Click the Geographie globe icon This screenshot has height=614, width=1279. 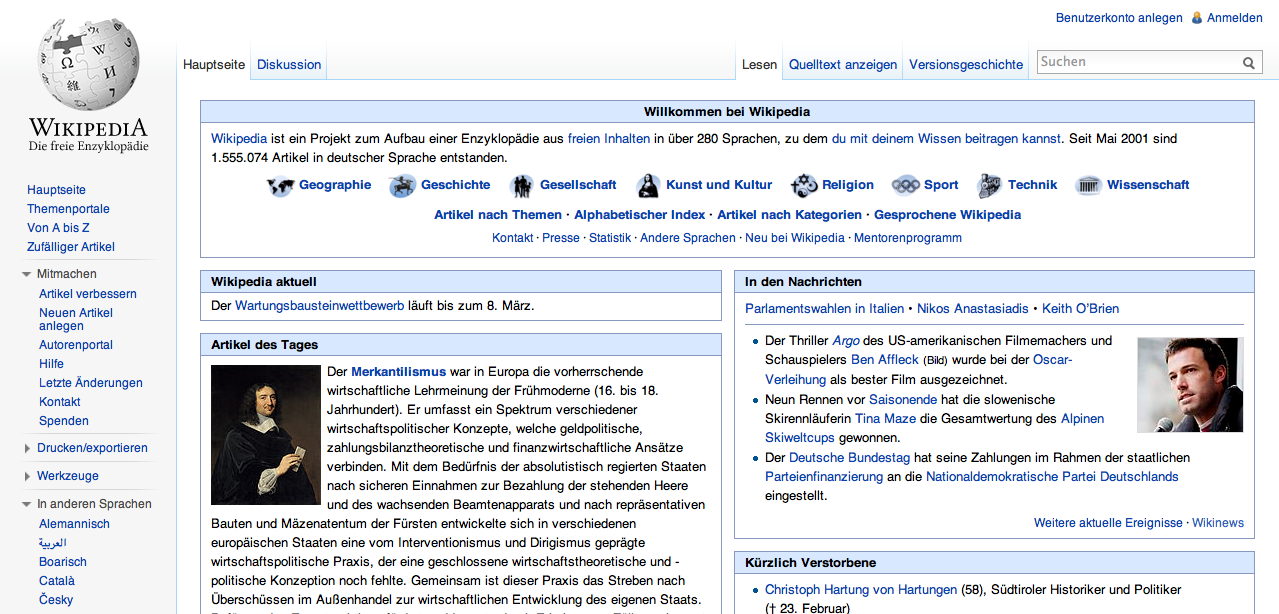pyautogui.click(x=281, y=186)
